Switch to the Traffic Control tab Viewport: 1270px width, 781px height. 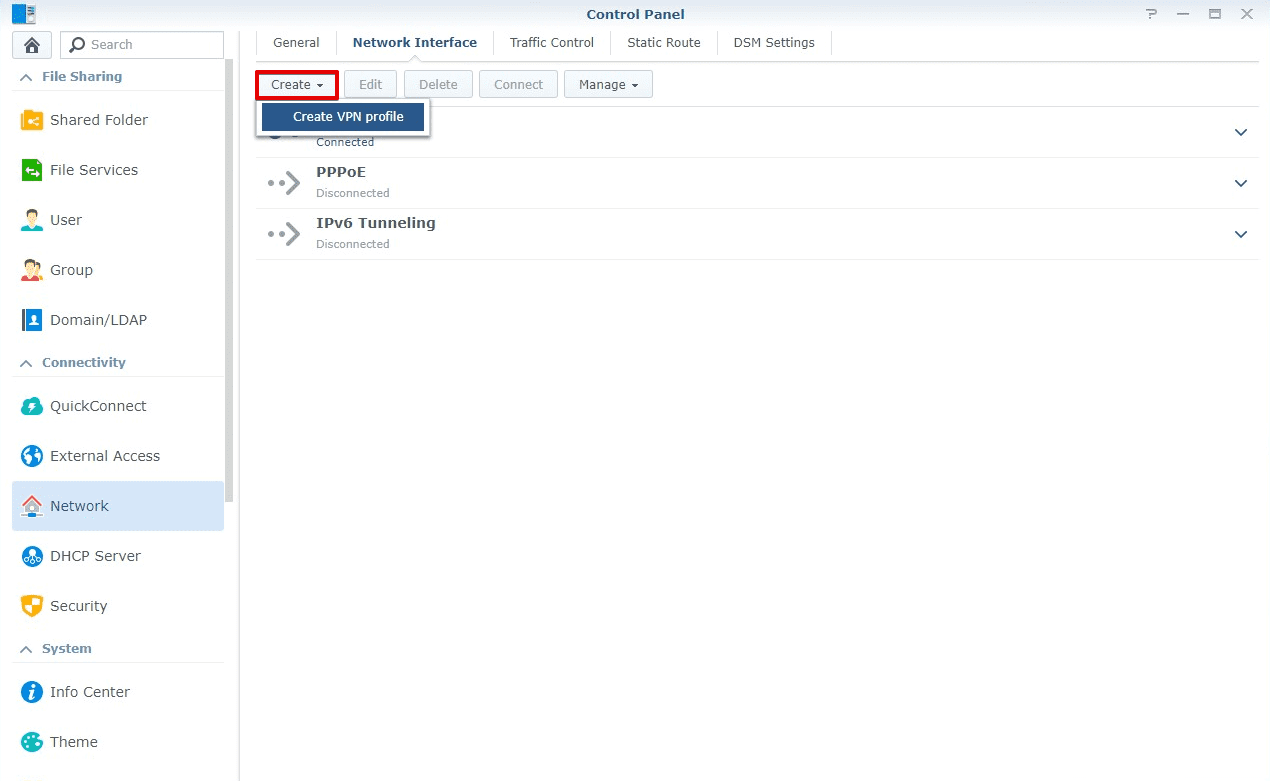551,42
